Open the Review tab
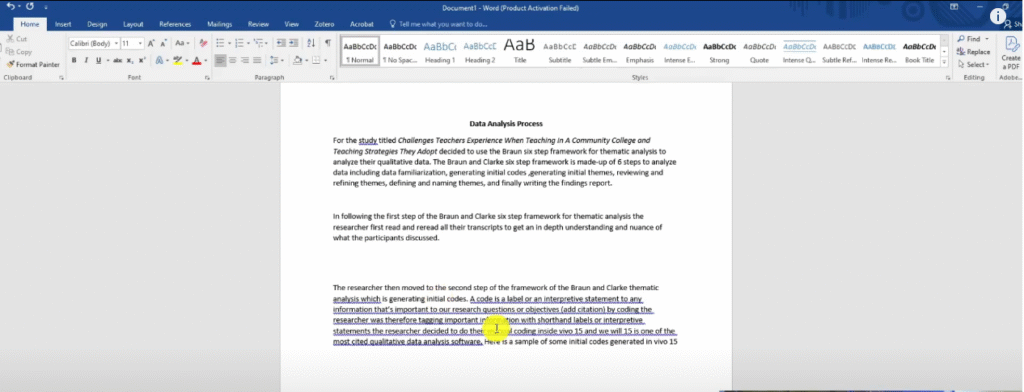Screen dimensions: 1024x392 (258, 24)
